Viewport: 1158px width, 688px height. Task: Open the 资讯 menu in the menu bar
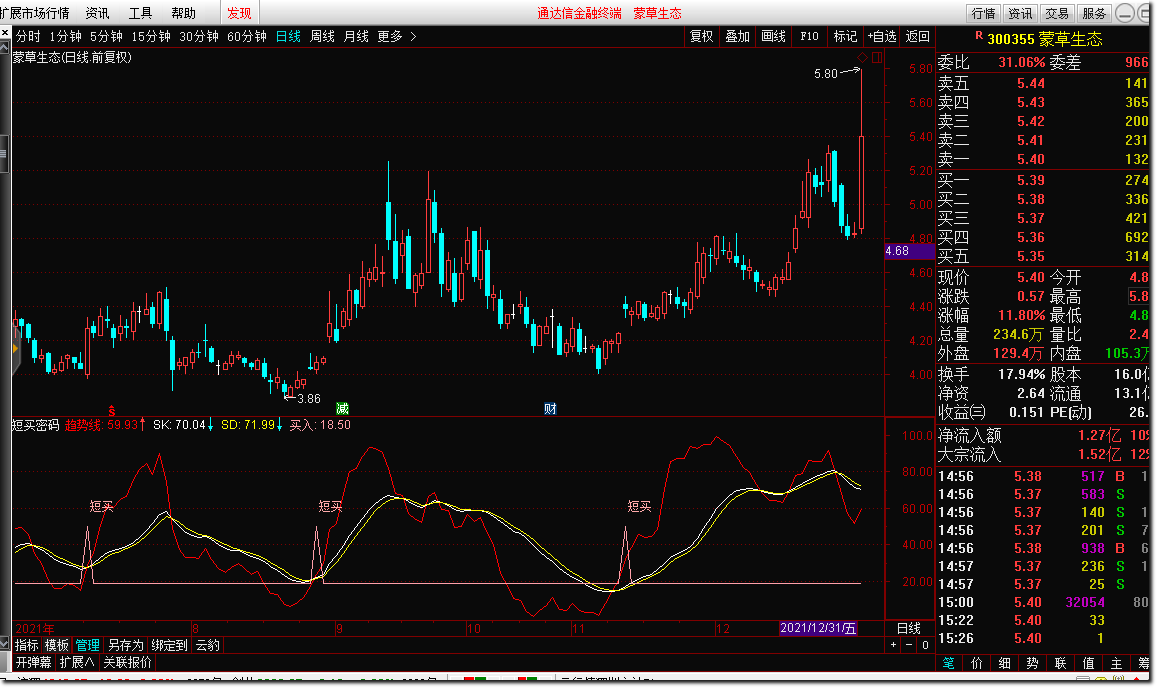coord(97,13)
